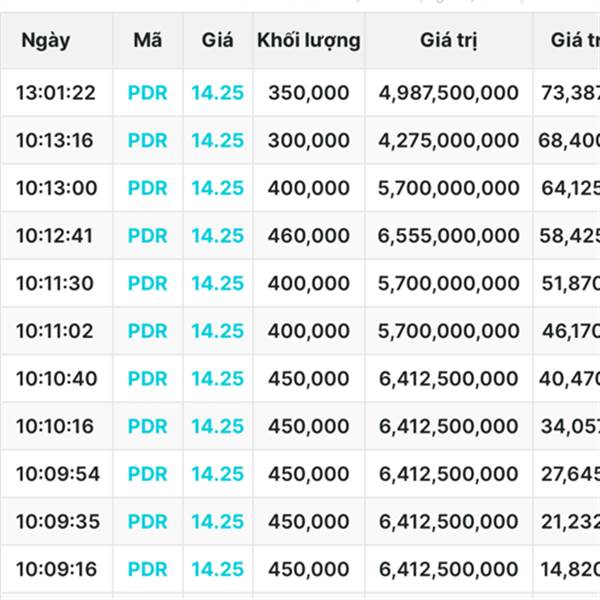Click price 14.25 in the 10:09:54 row
The width and height of the screenshot is (600, 600).
pos(217,473)
